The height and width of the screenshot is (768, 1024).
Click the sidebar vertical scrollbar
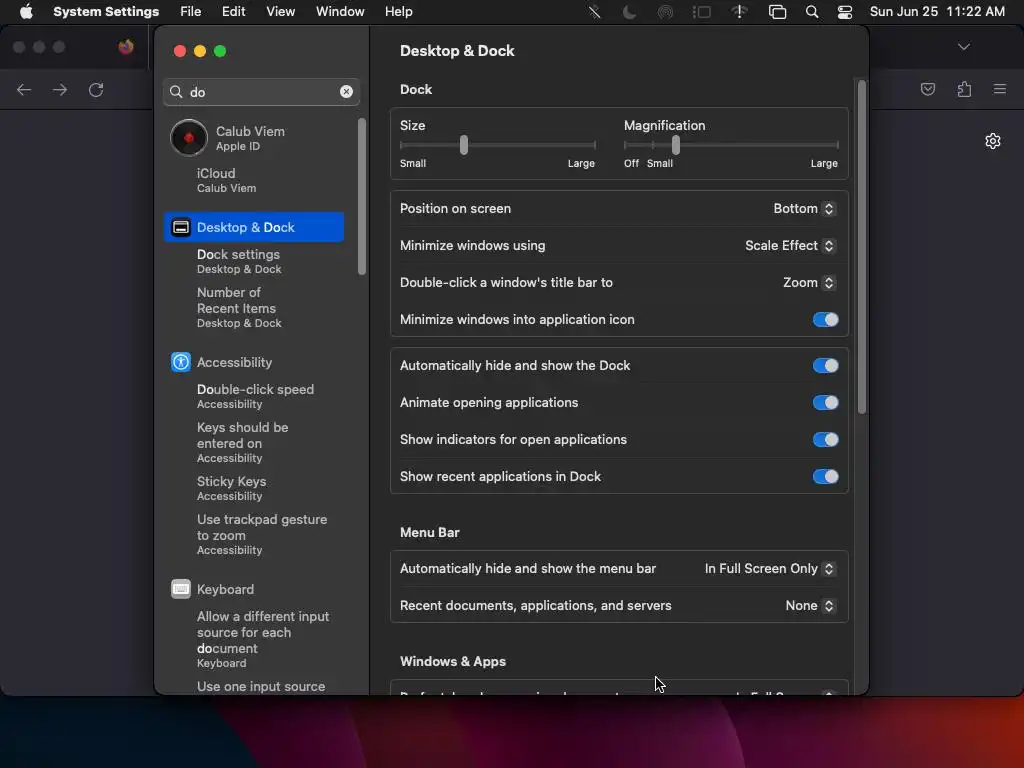(x=362, y=197)
